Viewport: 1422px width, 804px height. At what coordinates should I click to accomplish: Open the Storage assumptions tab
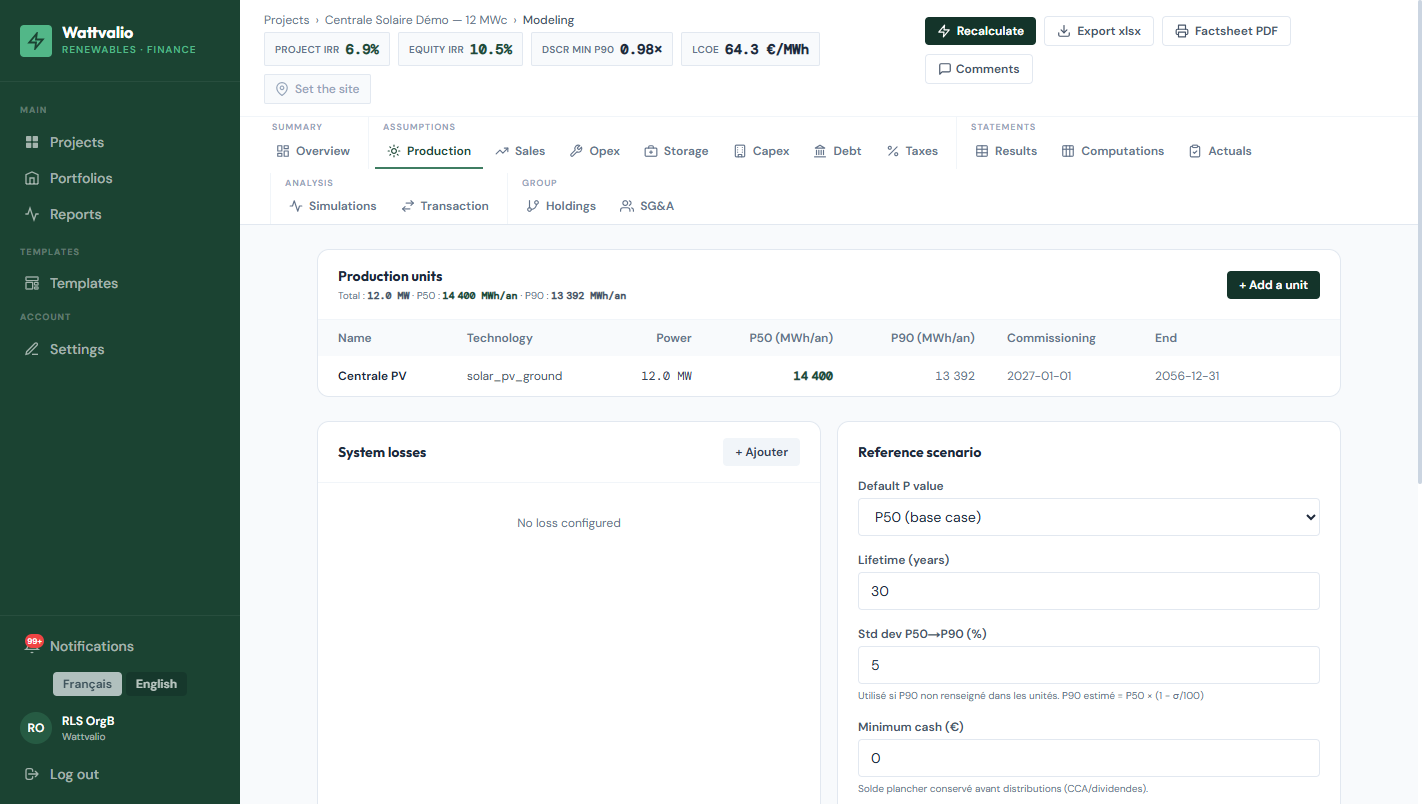[676, 151]
